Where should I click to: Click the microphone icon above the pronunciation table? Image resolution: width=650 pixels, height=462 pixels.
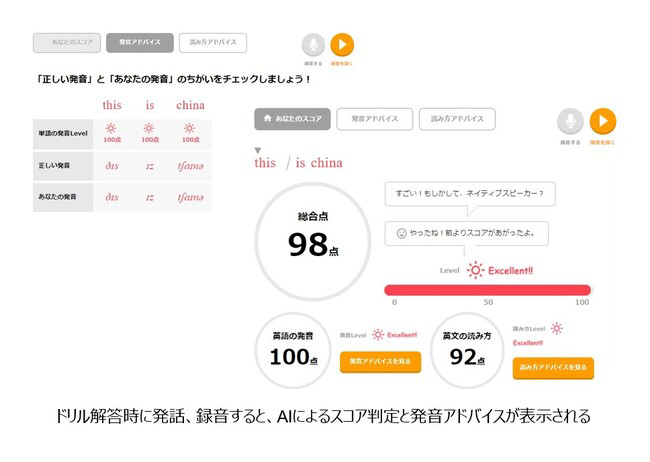tap(313, 45)
